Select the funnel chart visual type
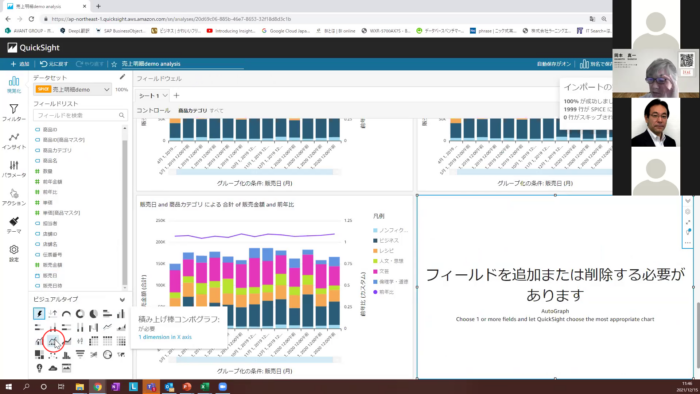The image size is (700, 394). coord(80,355)
